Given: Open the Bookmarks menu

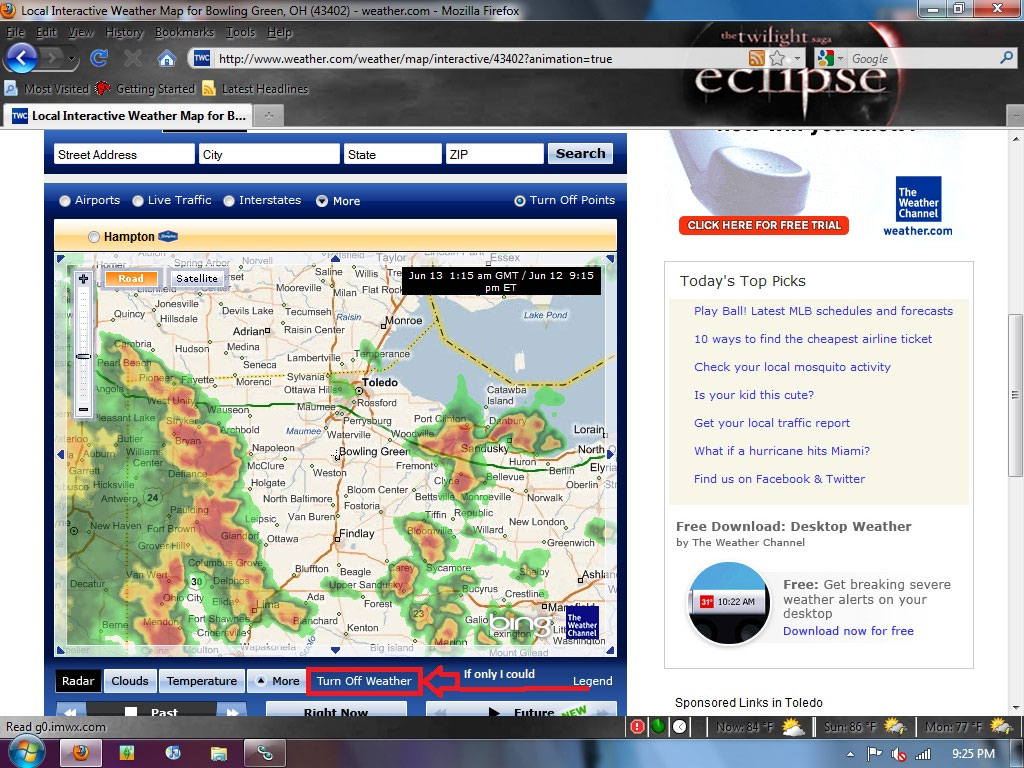Looking at the screenshot, I should click(184, 32).
